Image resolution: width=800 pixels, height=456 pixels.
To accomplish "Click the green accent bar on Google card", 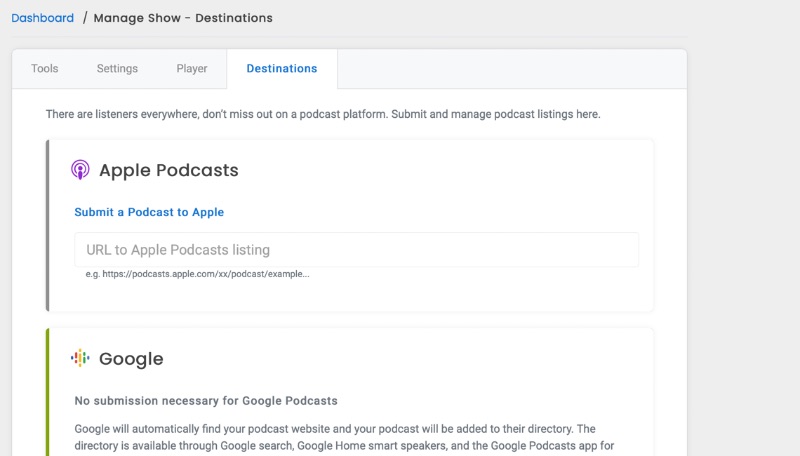I will point(47,392).
